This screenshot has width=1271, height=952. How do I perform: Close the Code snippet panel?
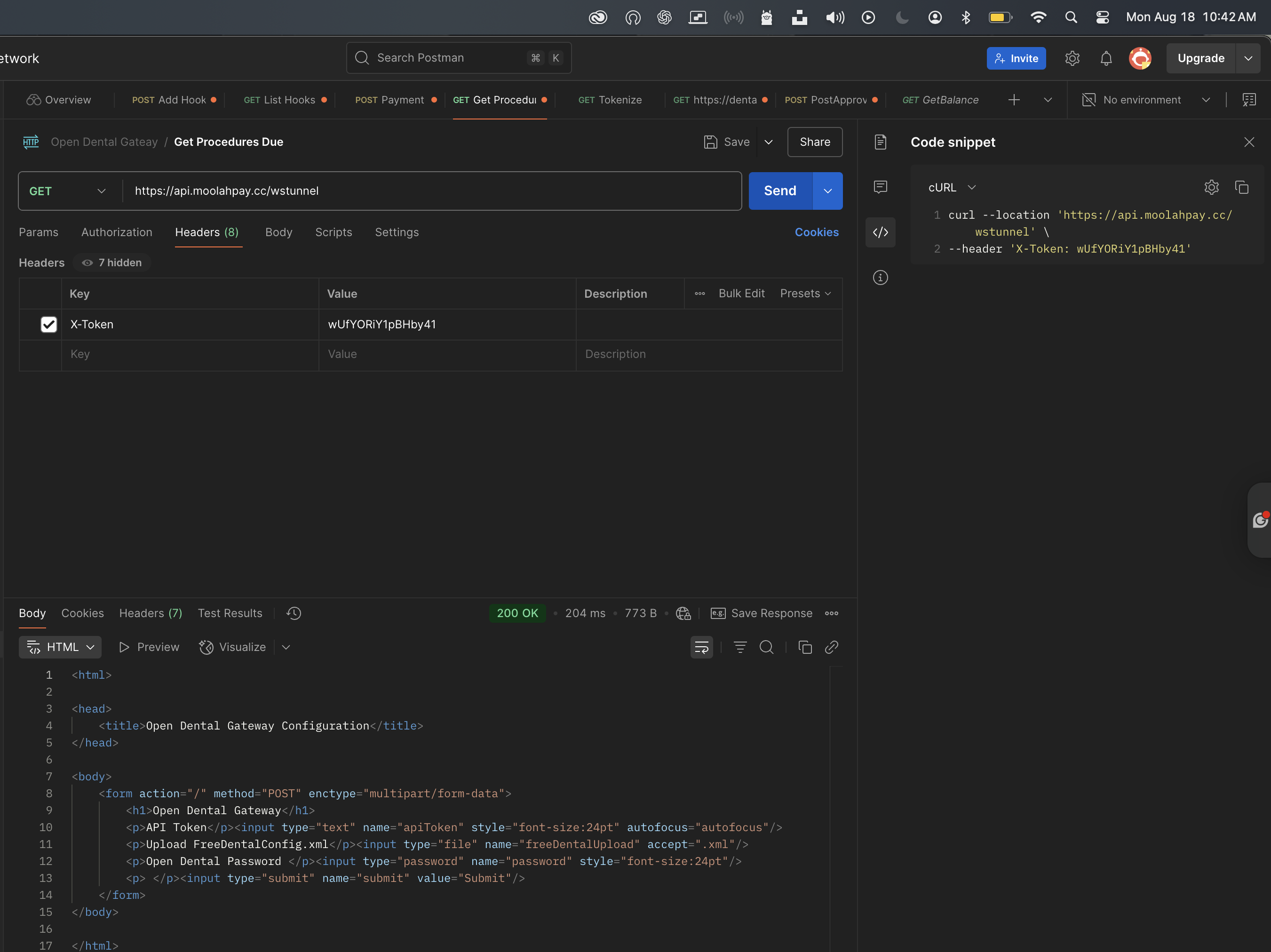(x=1249, y=142)
